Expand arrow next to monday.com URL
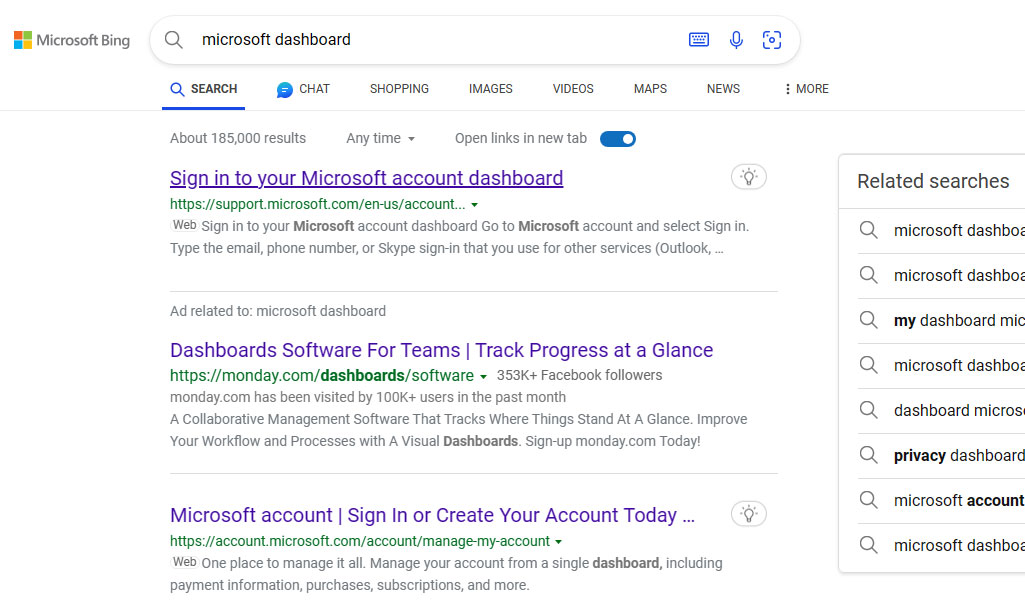The image size is (1025, 601). (483, 377)
